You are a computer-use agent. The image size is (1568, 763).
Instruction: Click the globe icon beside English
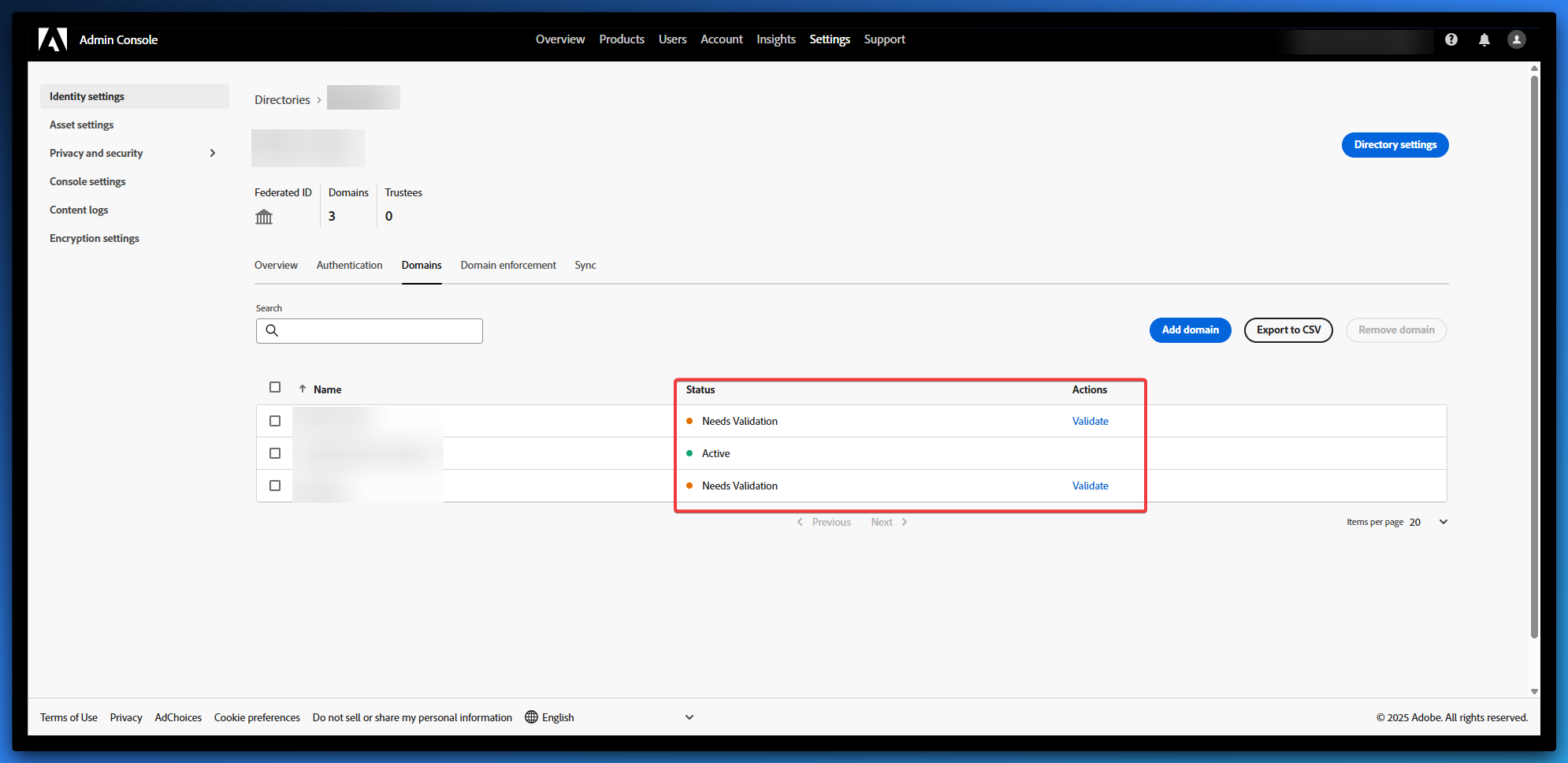(x=531, y=717)
